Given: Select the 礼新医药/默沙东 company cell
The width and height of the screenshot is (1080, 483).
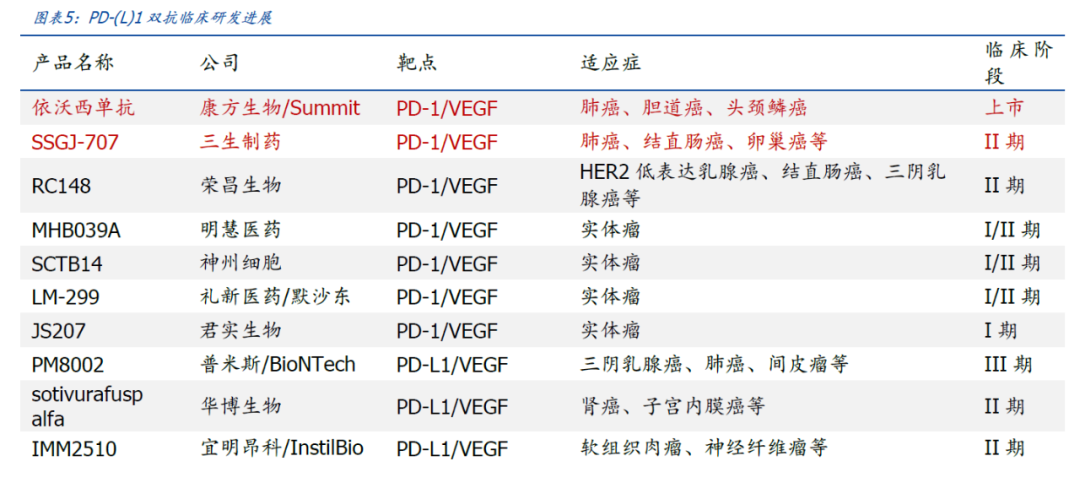Looking at the screenshot, I should 275,297.
